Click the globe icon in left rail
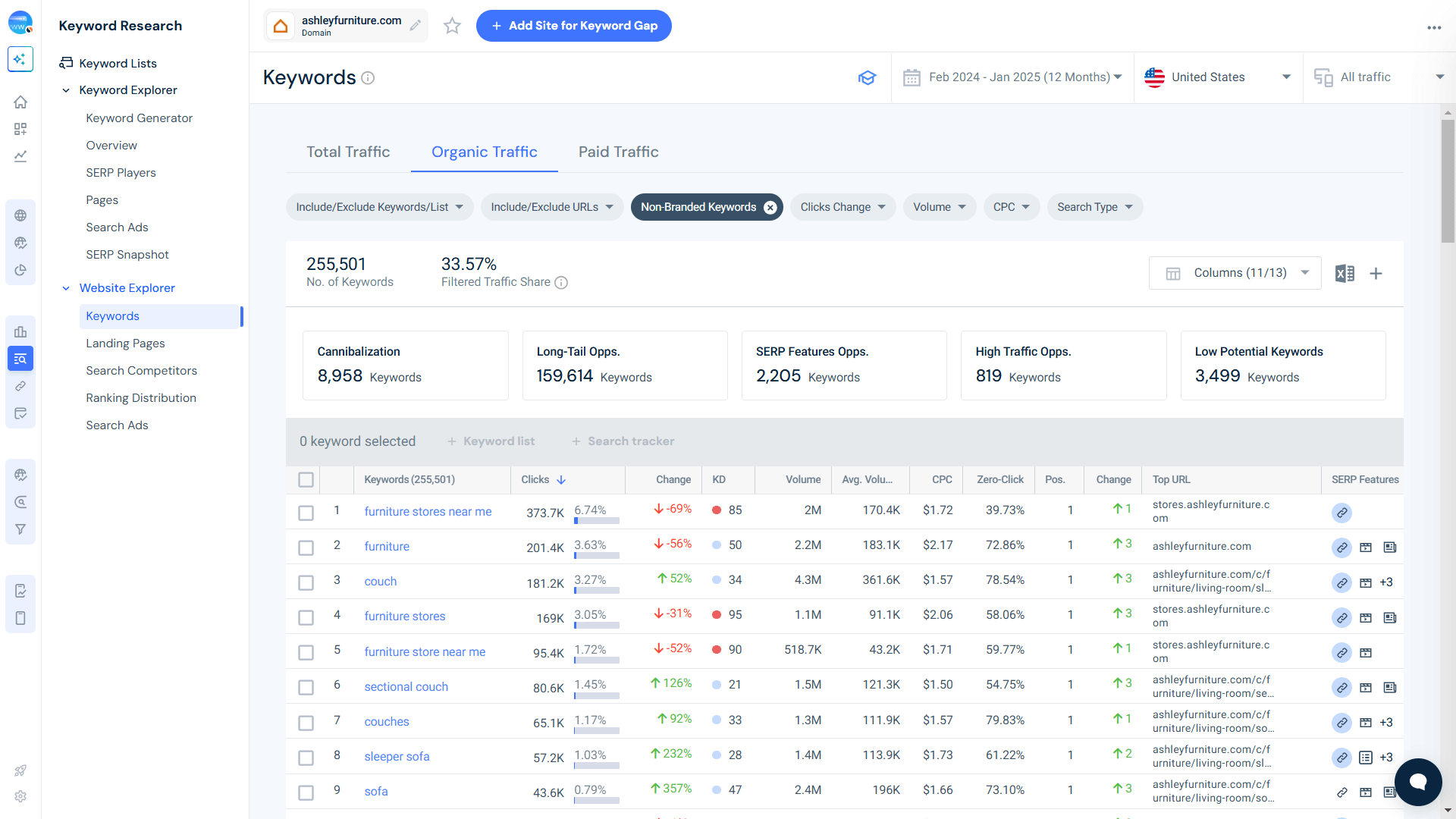Screen dimensions: 1456x819 20,215
